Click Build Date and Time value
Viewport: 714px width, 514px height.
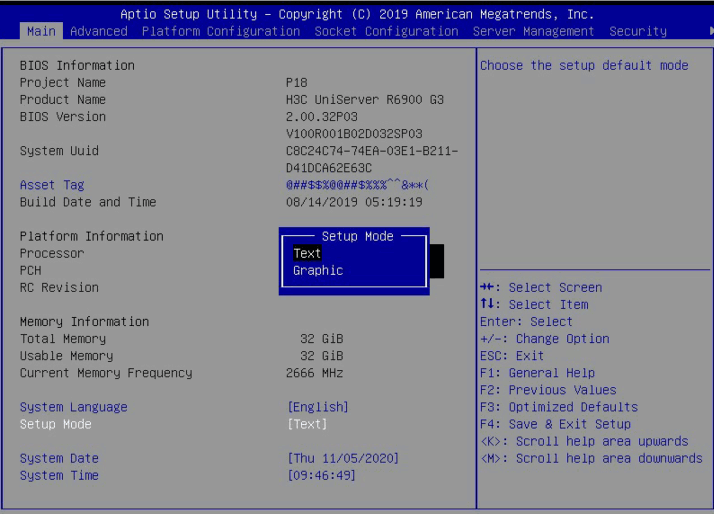[x=354, y=202]
